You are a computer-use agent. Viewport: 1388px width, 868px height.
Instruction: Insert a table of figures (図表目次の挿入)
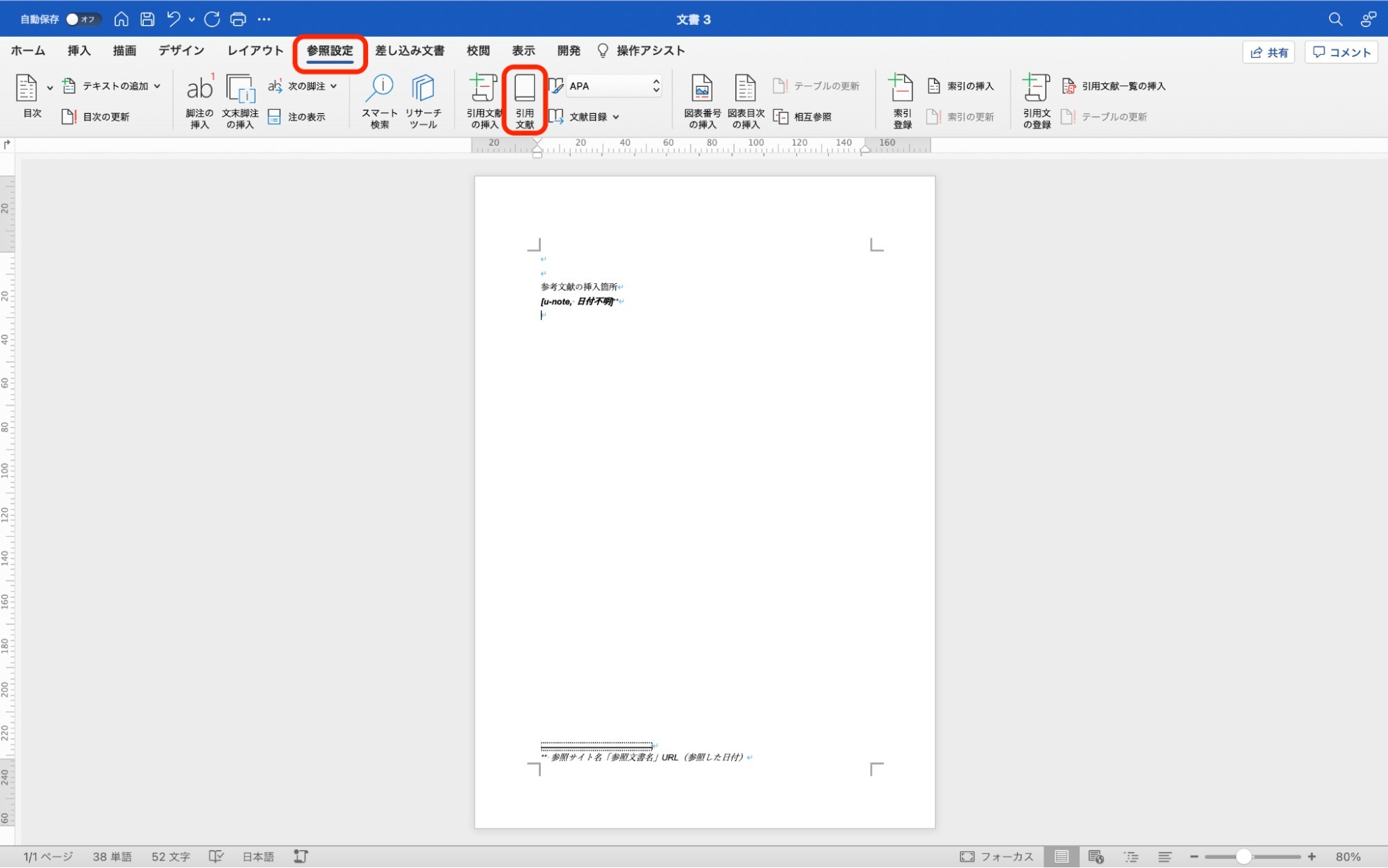[746, 101]
